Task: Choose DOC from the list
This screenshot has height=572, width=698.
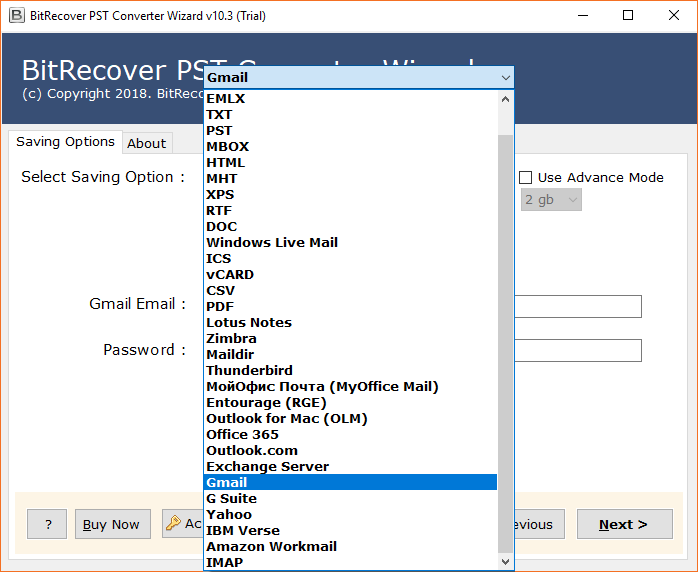Action: coord(350,227)
